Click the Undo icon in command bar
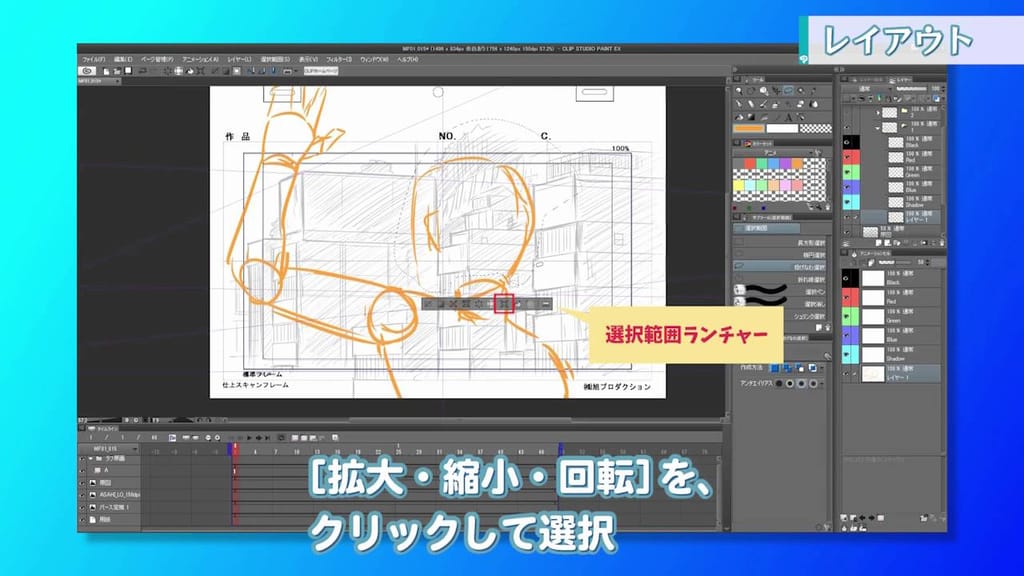Image resolution: width=1024 pixels, height=576 pixels. (142, 71)
